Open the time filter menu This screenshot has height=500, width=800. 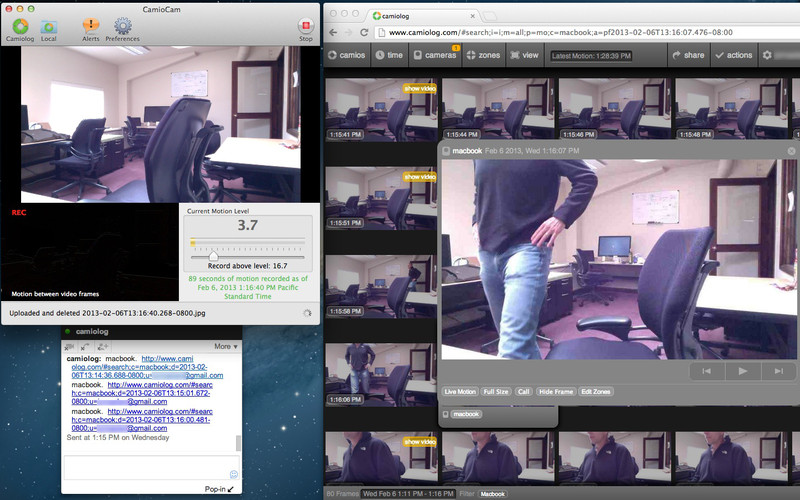tap(387, 56)
